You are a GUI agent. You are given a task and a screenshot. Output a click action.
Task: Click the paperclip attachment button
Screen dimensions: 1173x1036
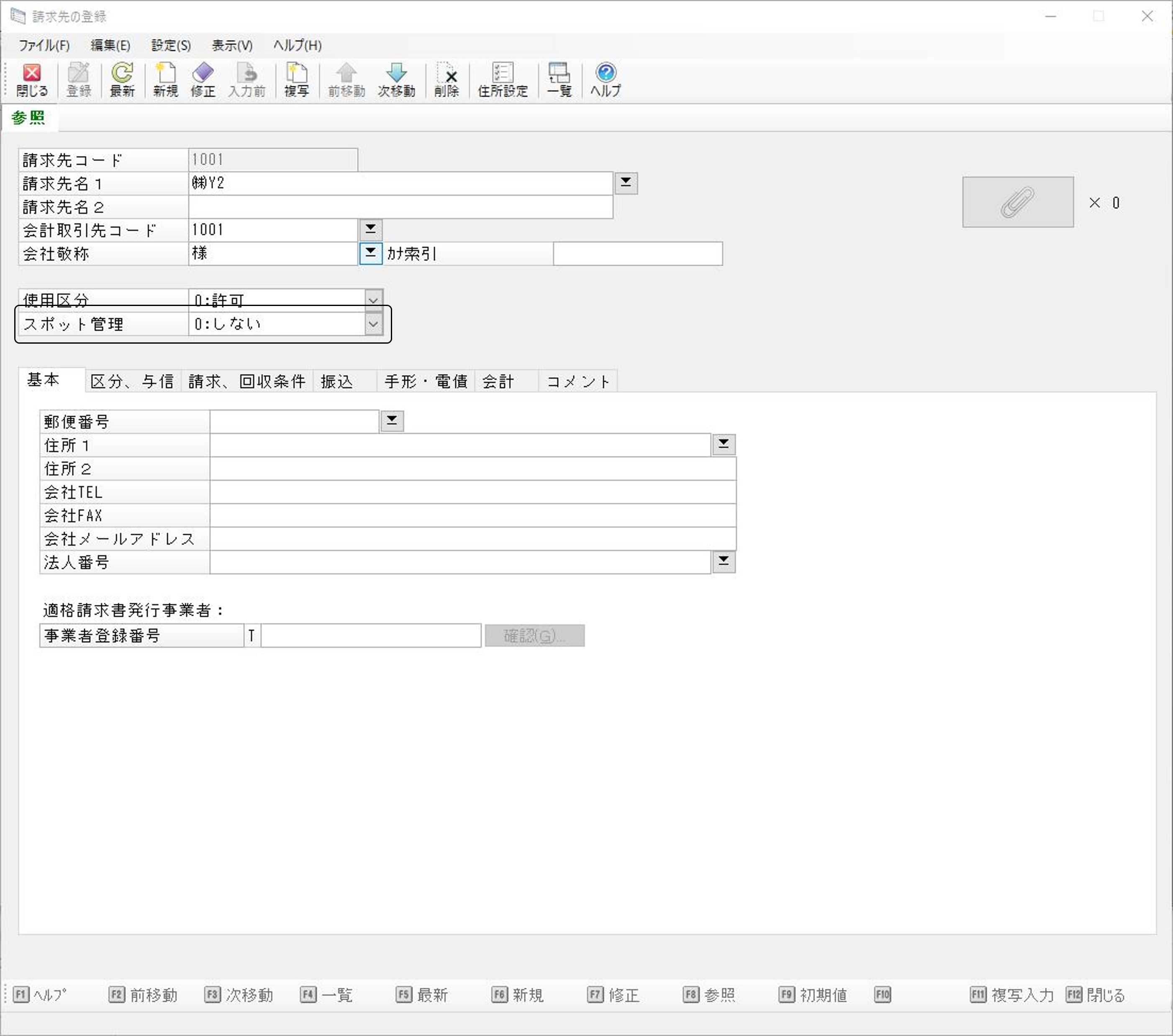coord(1017,202)
